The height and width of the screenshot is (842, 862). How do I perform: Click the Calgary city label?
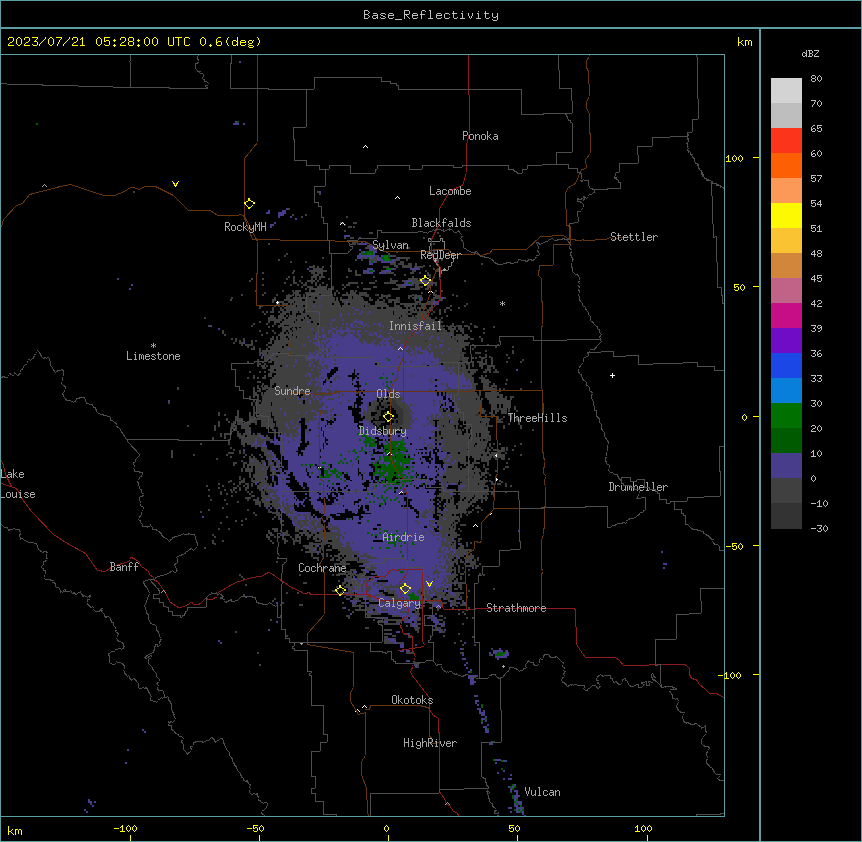(x=400, y=603)
